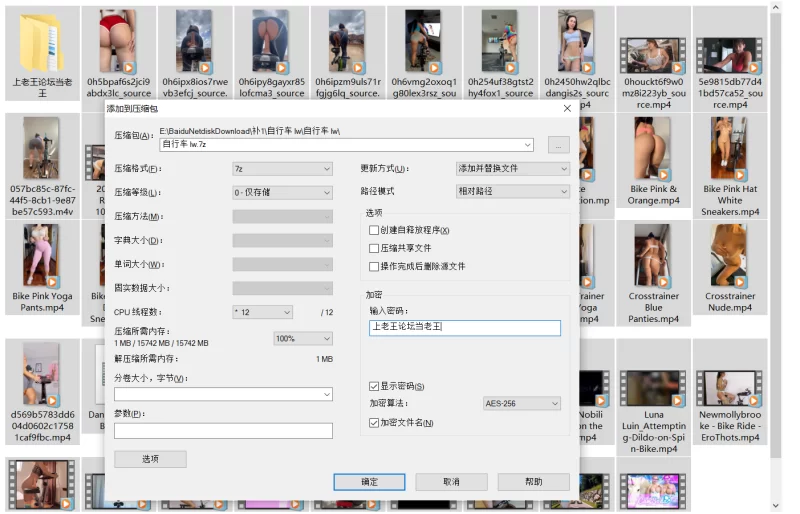Select the 057bc85c-87fc m4v file thumbnail
800x514 pixels.
42,148
